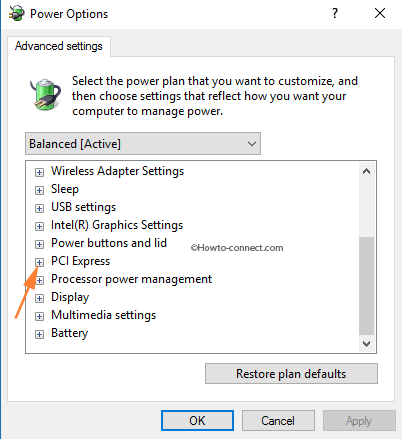Open the Balanced [Active] power plan dropdown
Image resolution: width=402 pixels, height=439 pixels.
pos(143,144)
